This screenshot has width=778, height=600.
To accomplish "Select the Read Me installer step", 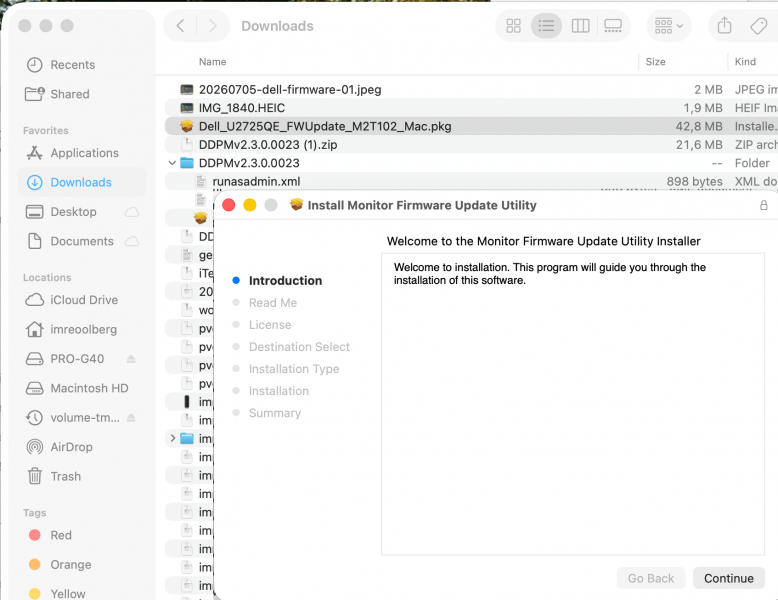I will click(273, 303).
